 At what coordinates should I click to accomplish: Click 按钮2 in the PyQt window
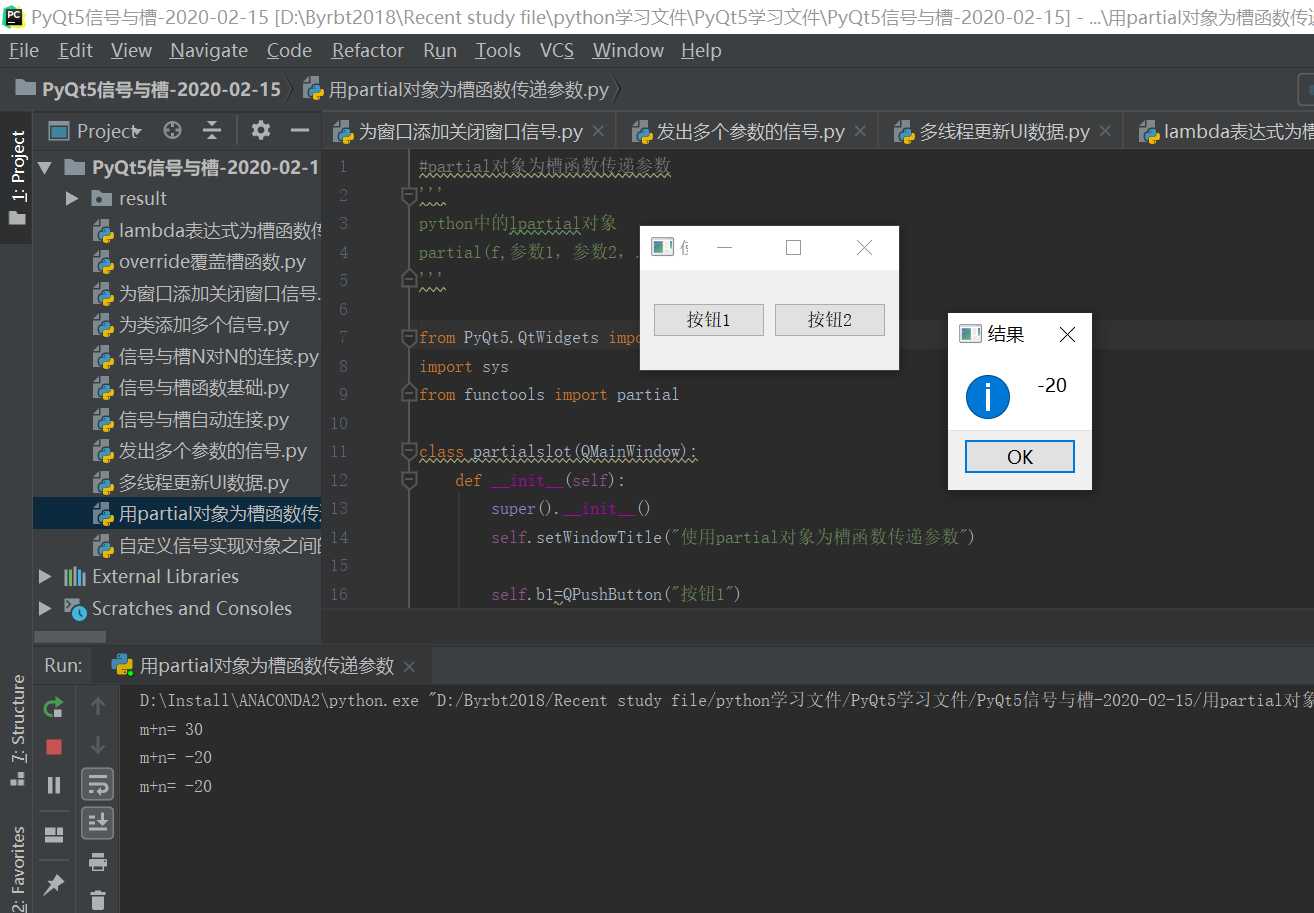coord(830,320)
